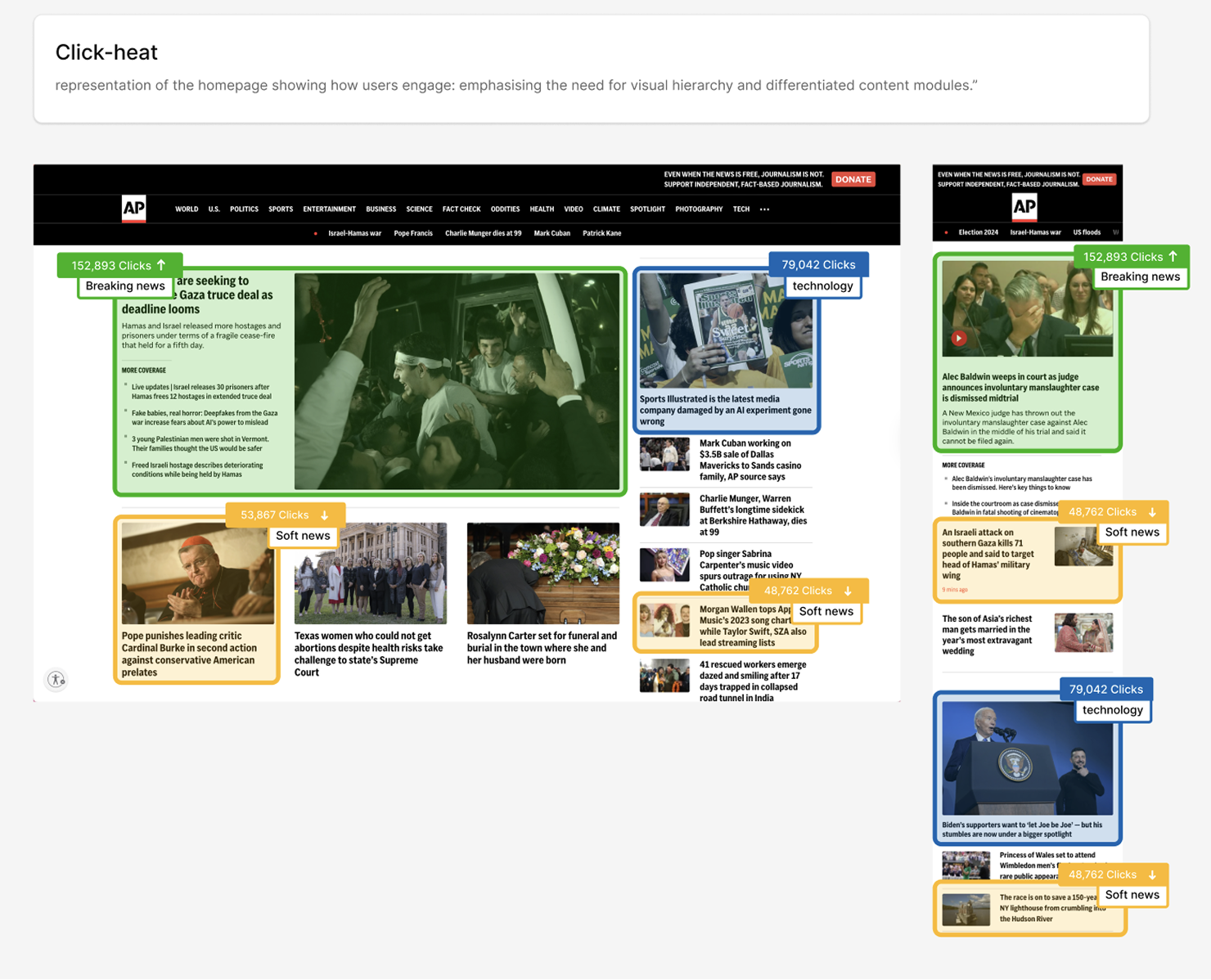
Task: Open trending topic Pope Francis
Action: click(413, 233)
